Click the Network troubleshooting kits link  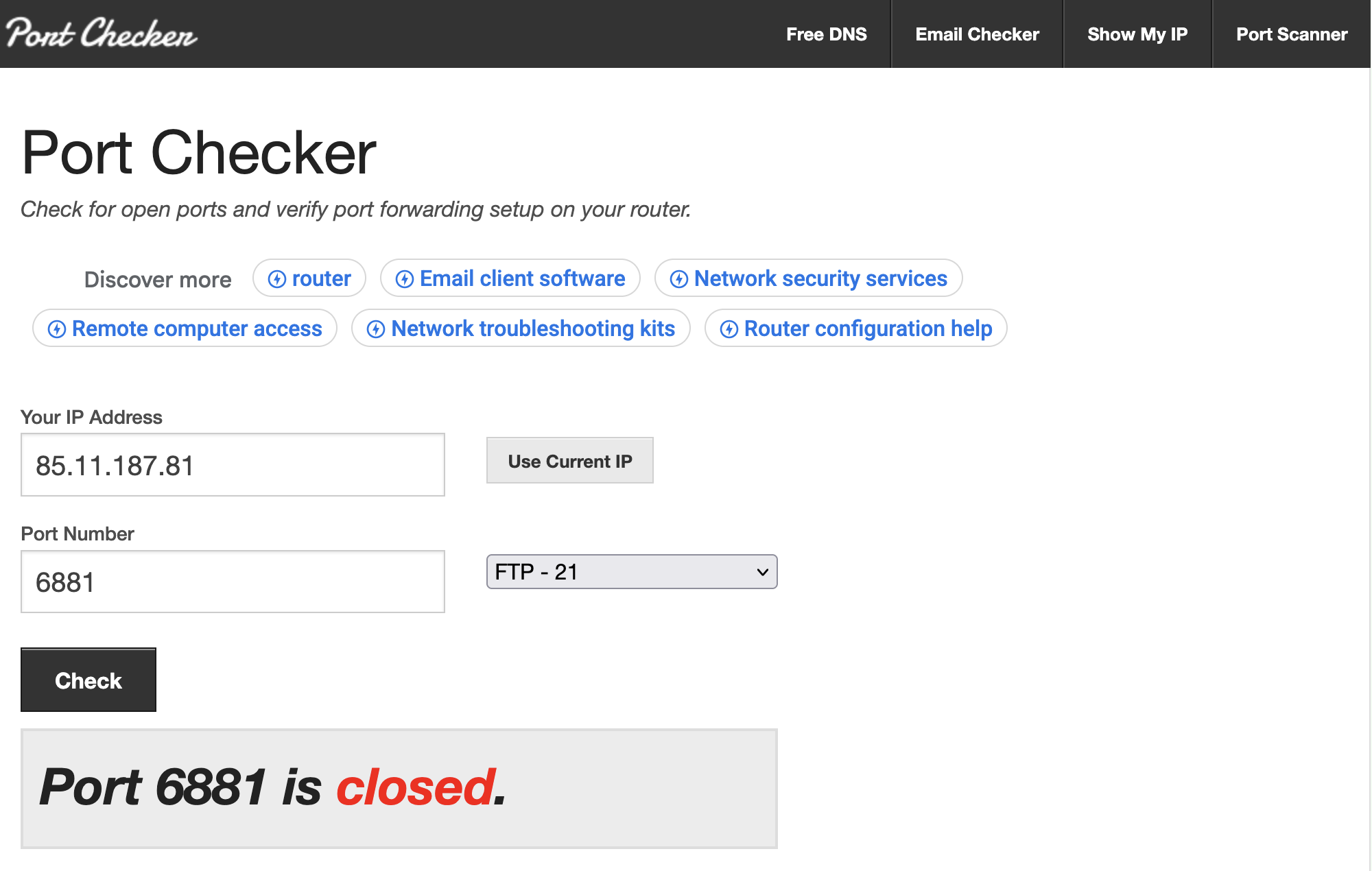click(533, 329)
